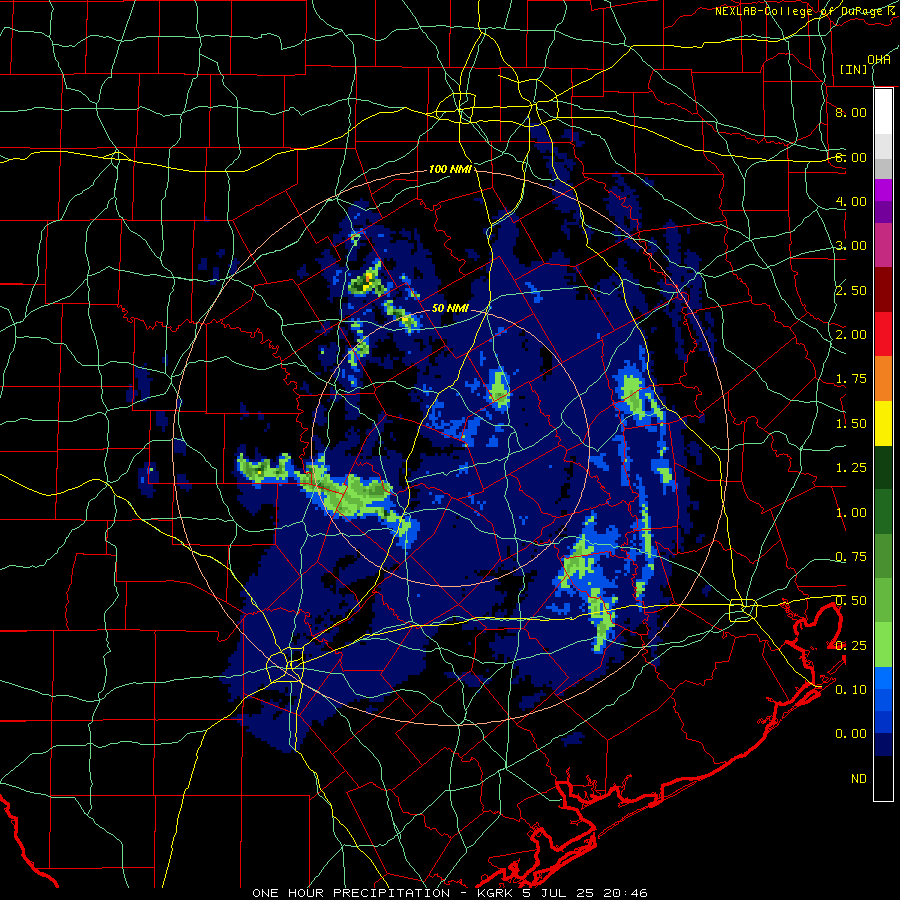
Task: Click the 1.00 legend value
Action: [x=851, y=513]
